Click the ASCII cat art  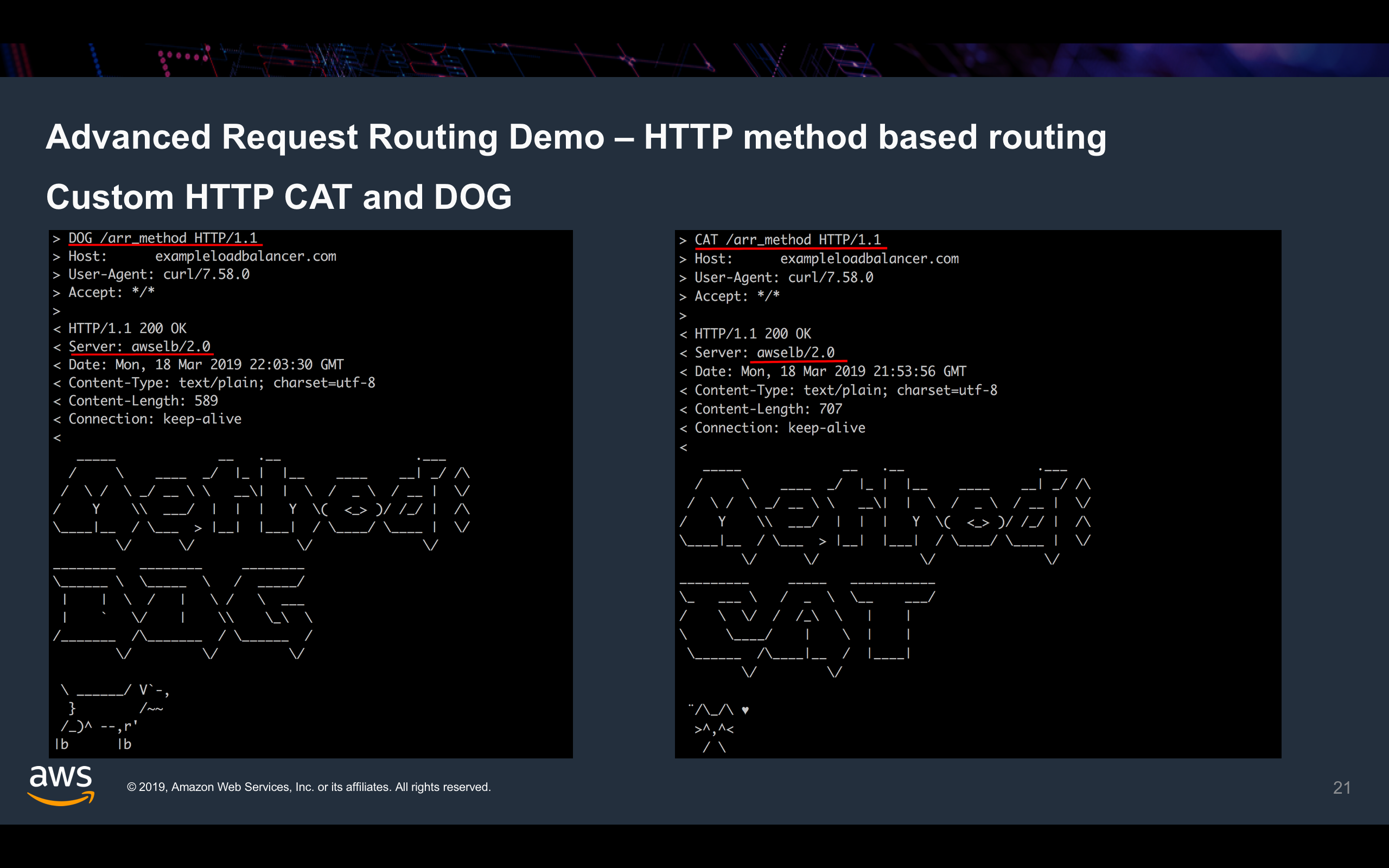713,729
